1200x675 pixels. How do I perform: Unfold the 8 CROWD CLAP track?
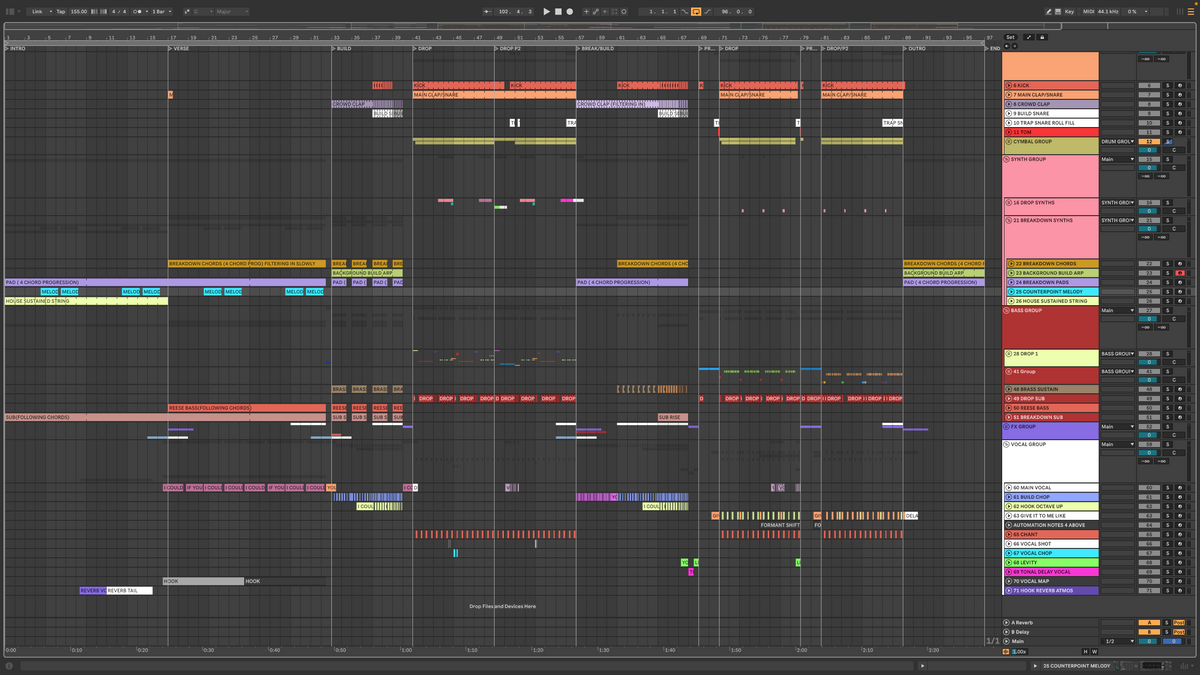click(1008, 104)
